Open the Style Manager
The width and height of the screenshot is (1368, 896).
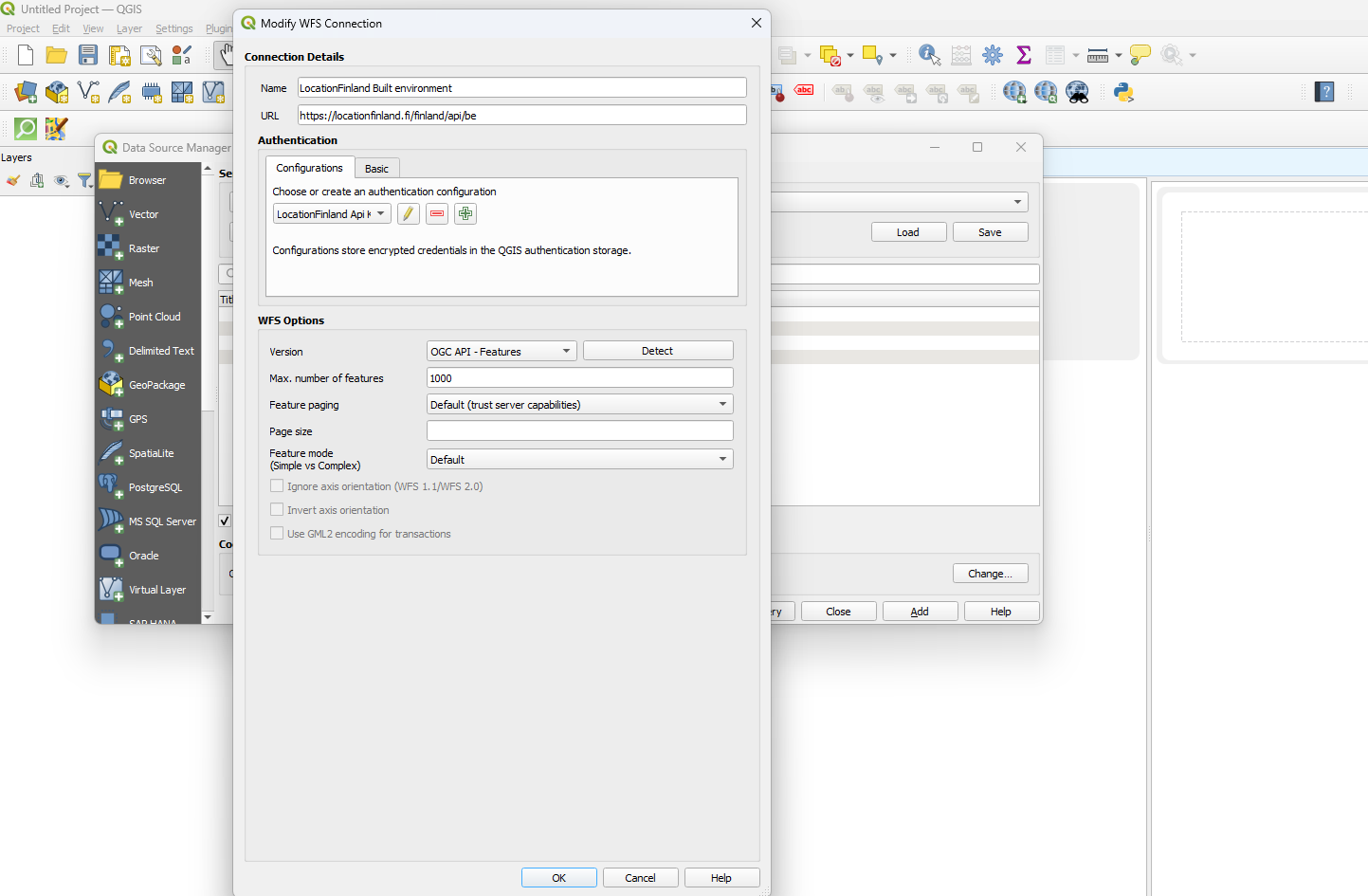click(x=182, y=55)
